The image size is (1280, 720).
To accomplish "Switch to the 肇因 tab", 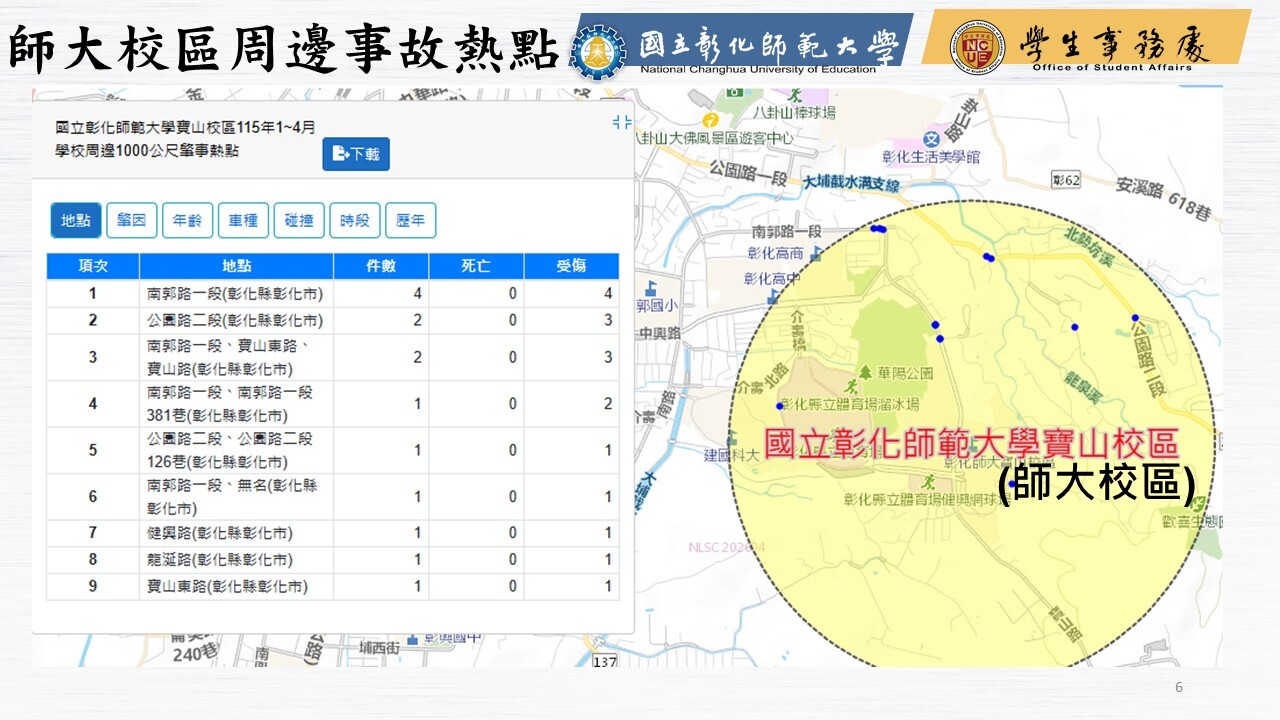I will tap(132, 221).
